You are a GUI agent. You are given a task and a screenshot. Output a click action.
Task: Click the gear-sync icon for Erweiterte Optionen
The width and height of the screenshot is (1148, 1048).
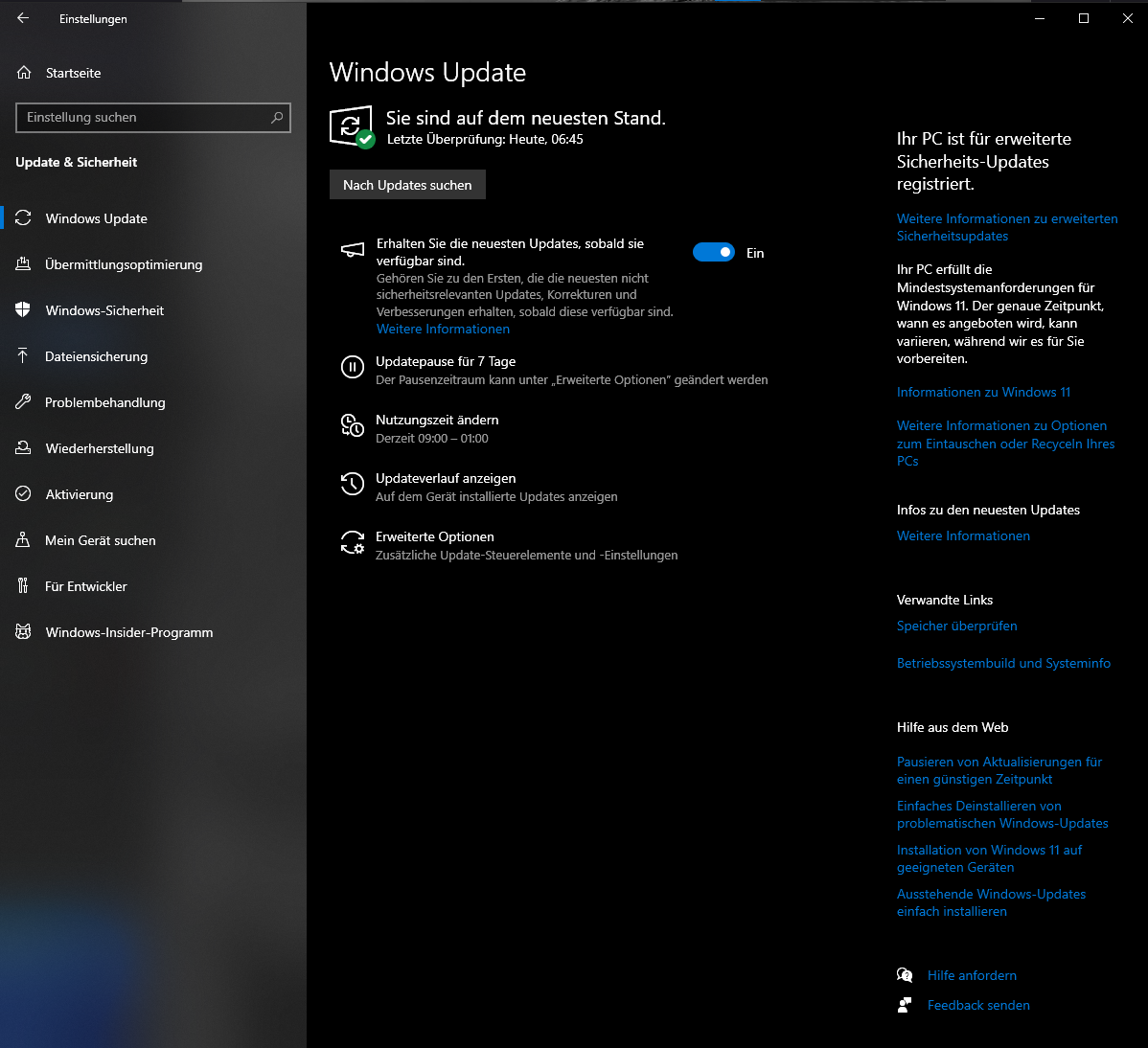tap(352, 542)
